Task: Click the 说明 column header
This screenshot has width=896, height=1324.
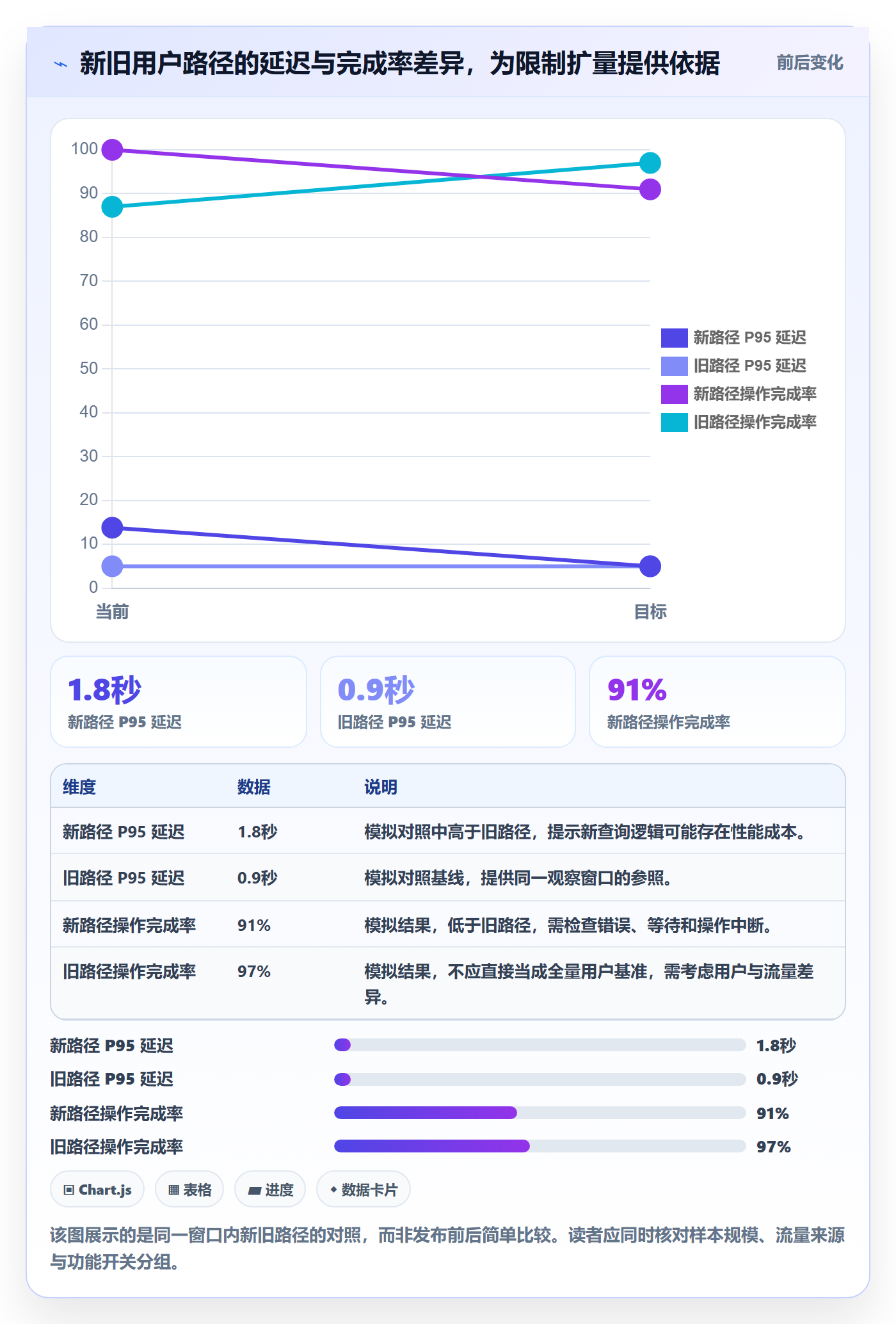Action: [381, 787]
